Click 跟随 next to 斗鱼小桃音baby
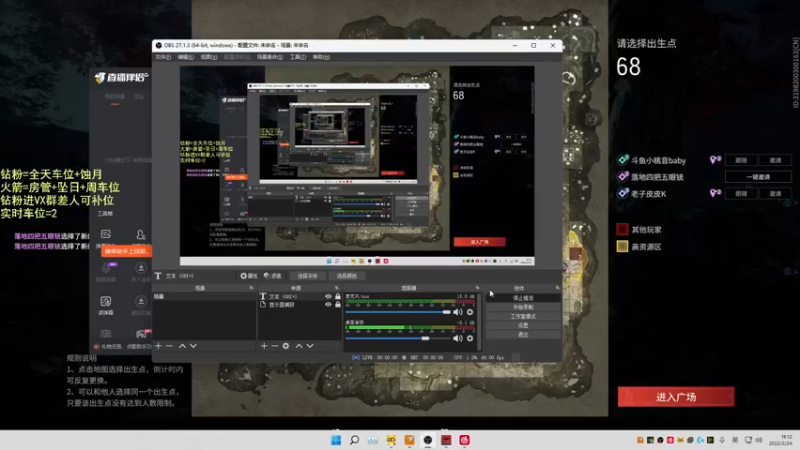This screenshot has height=450, width=800. click(741, 160)
